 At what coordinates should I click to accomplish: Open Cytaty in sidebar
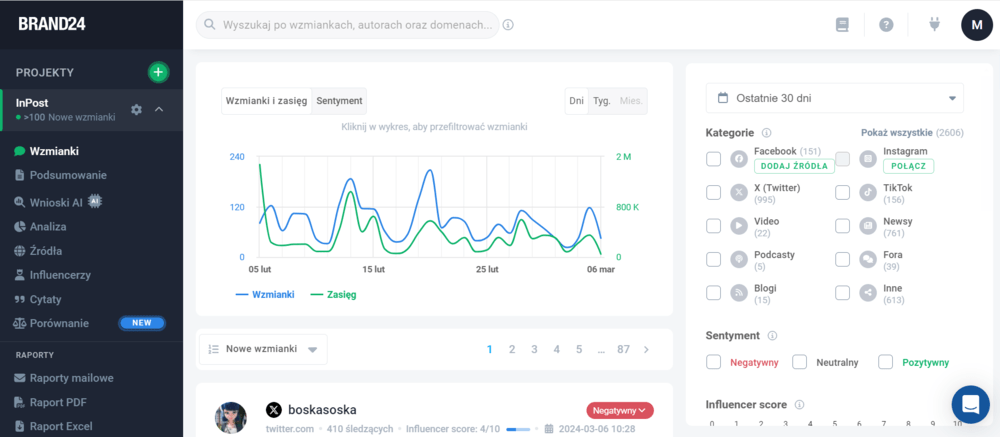coord(45,299)
